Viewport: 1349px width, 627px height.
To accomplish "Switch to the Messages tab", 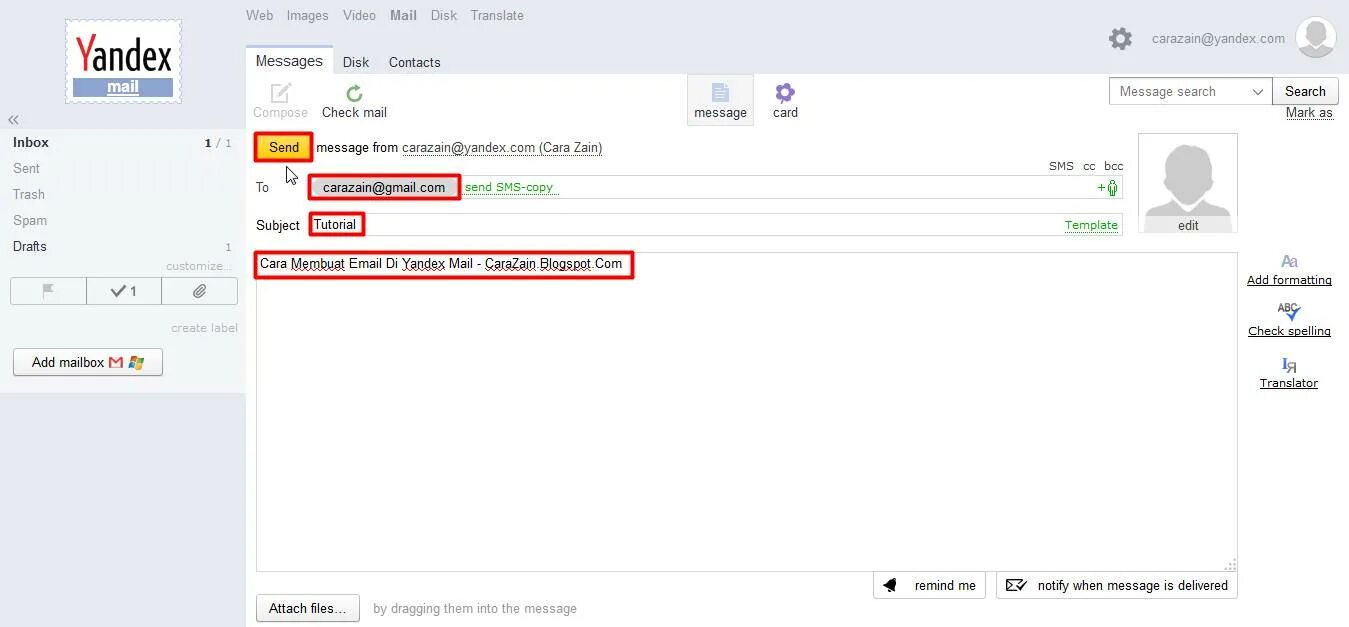I will click(289, 61).
